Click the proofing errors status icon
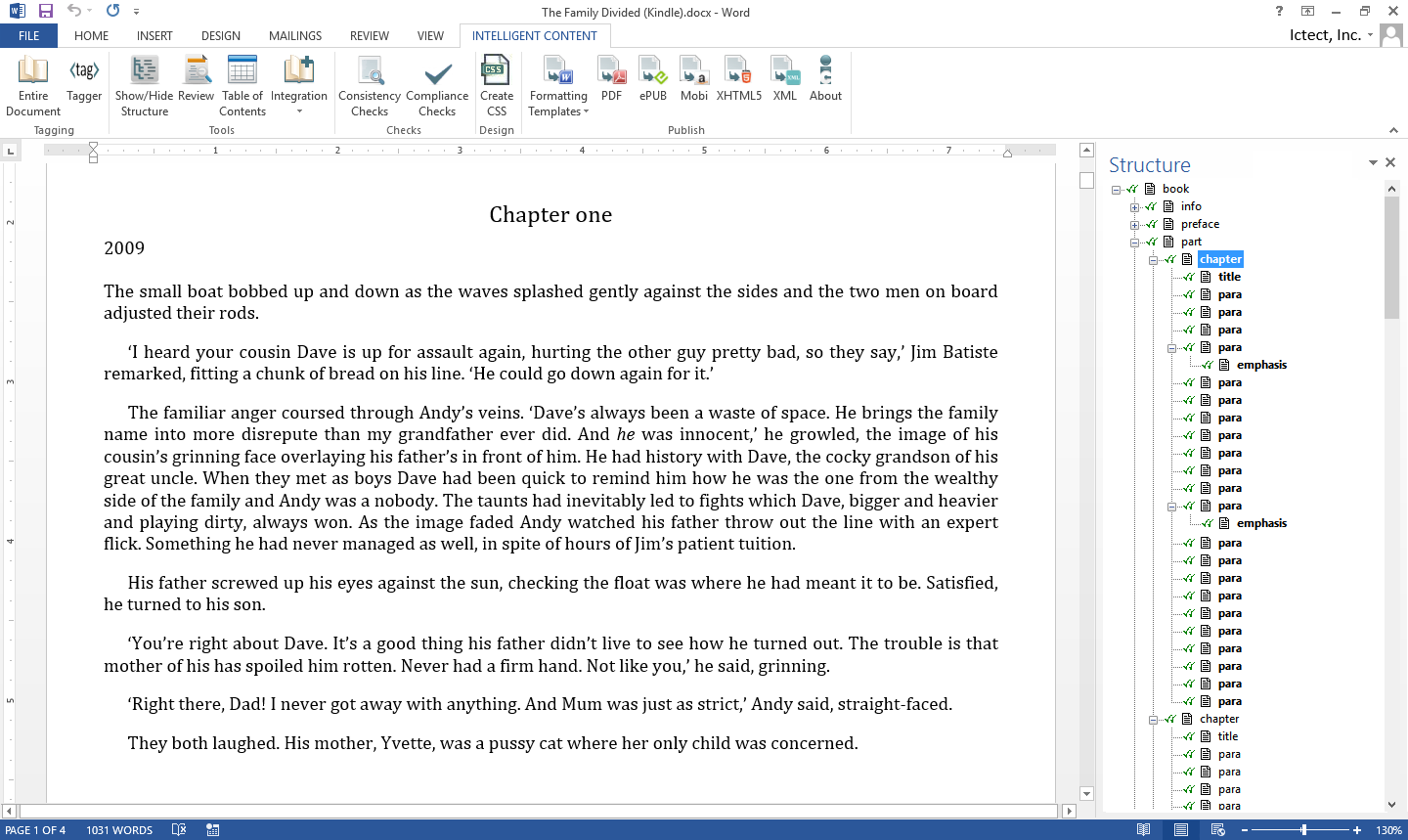Image resolution: width=1408 pixels, height=840 pixels. coord(179,829)
